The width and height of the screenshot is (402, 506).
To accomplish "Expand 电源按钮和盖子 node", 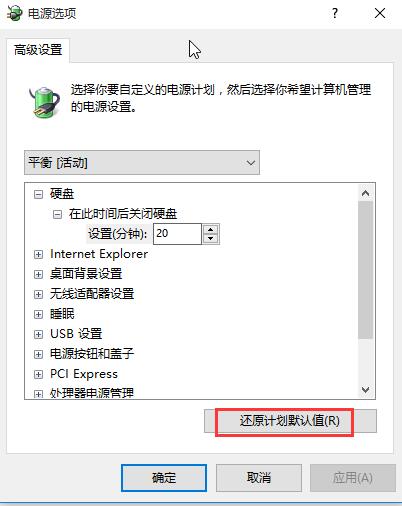I will click(39, 354).
